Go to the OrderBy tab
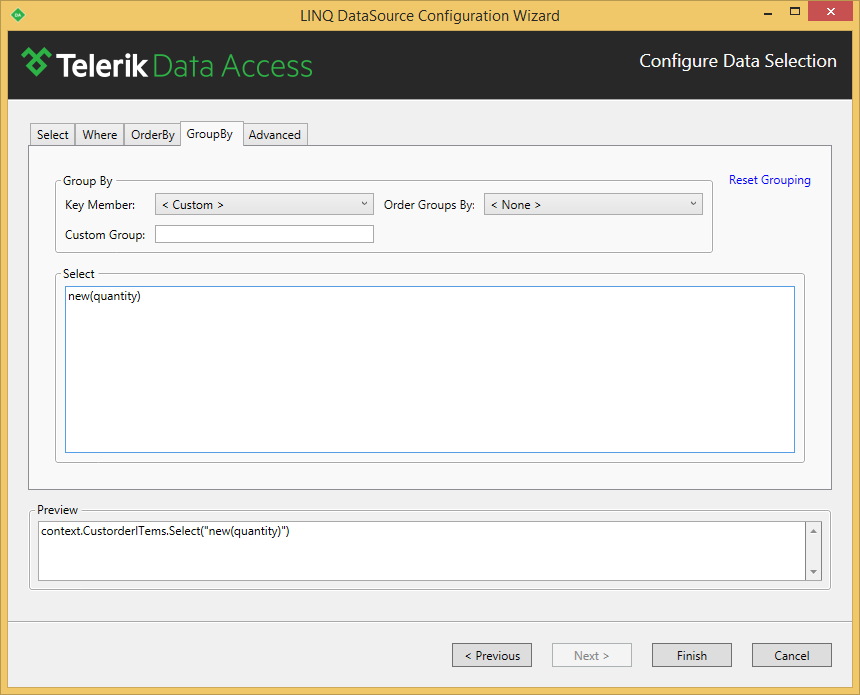This screenshot has height=695, width=860. 153,135
